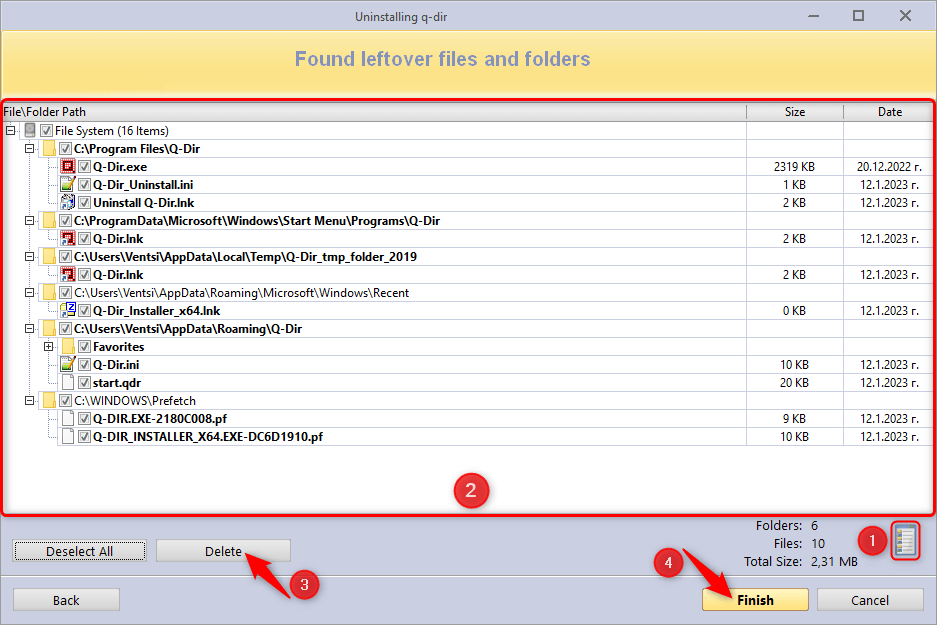
Task: Collapse the C:\WINDOWS\Prefetch node
Action: click(x=29, y=400)
